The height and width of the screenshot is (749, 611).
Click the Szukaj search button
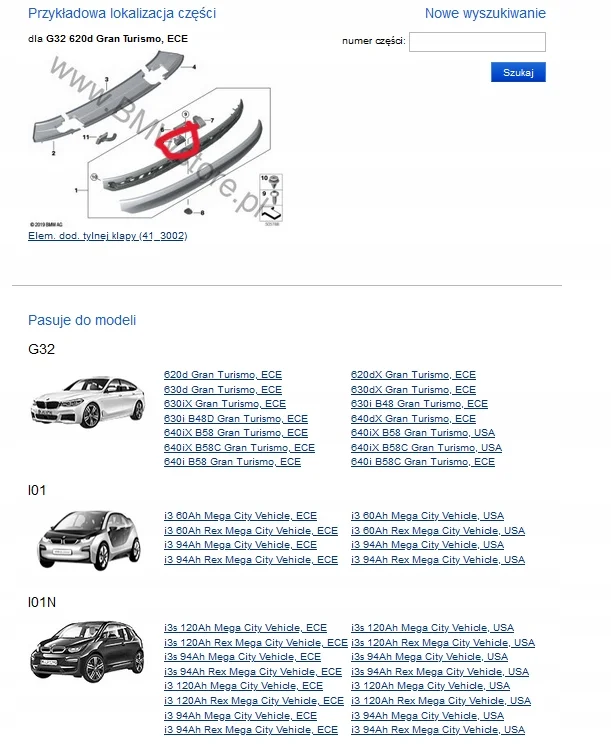518,72
